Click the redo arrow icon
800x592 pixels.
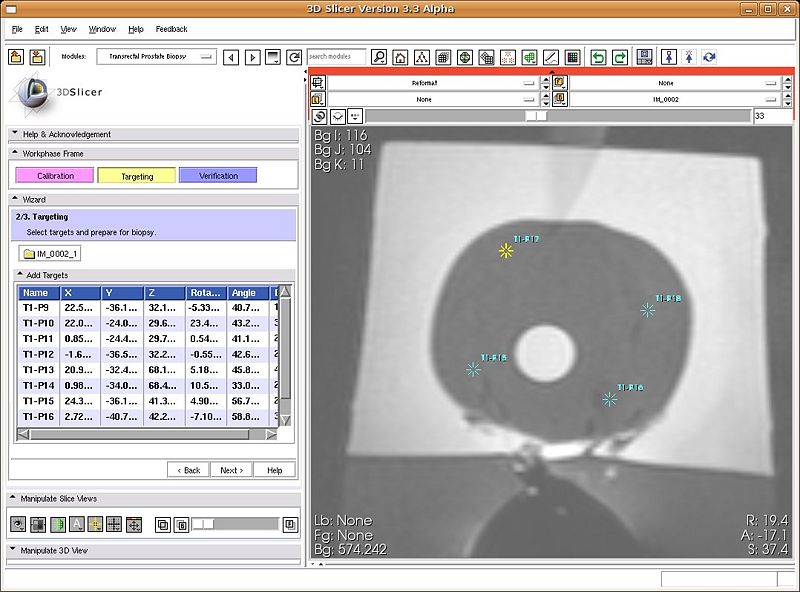[x=620, y=57]
